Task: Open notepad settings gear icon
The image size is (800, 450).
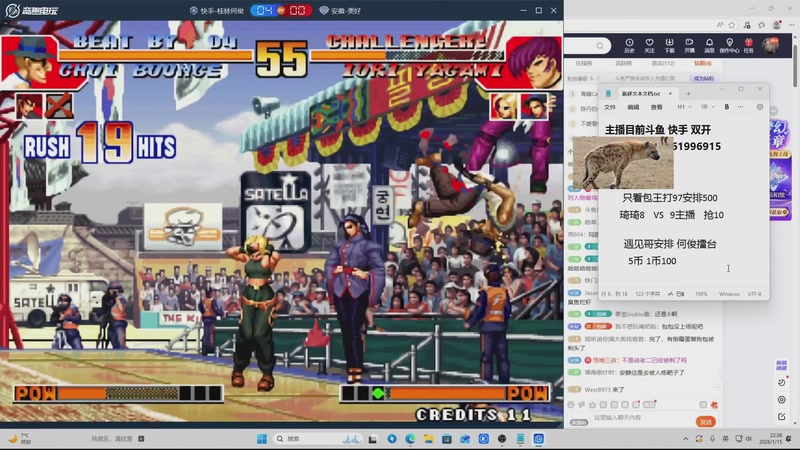Action: (760, 107)
